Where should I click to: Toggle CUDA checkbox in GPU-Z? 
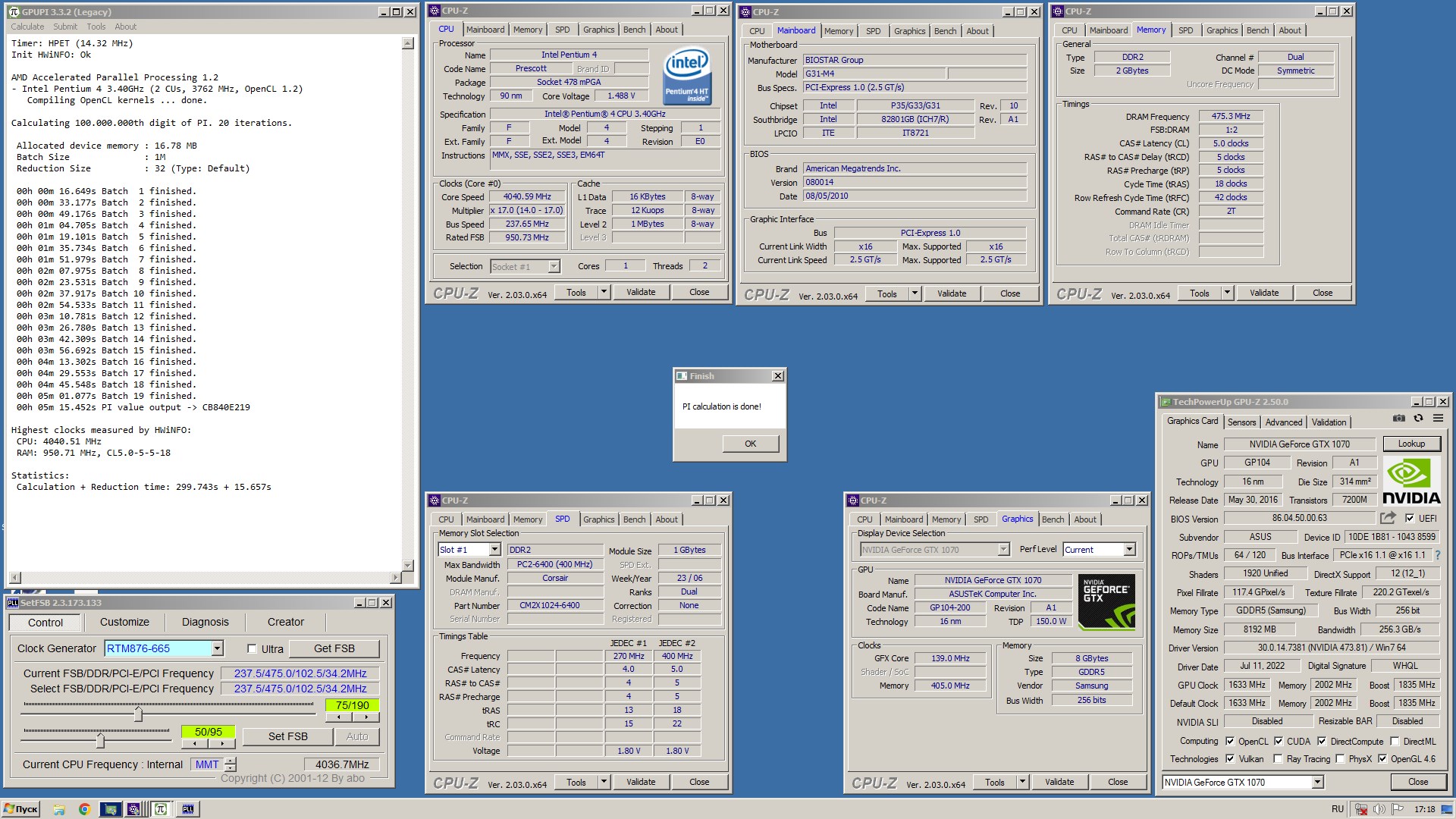1279,741
